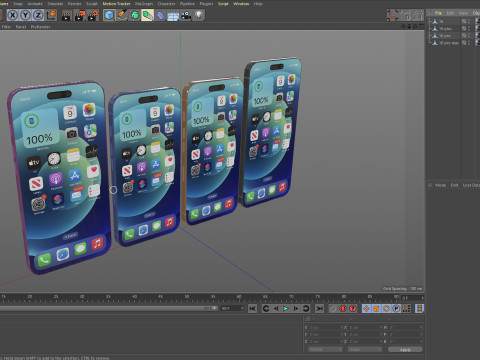Select the 14 plus object
The image size is (480, 360).
point(445,29)
